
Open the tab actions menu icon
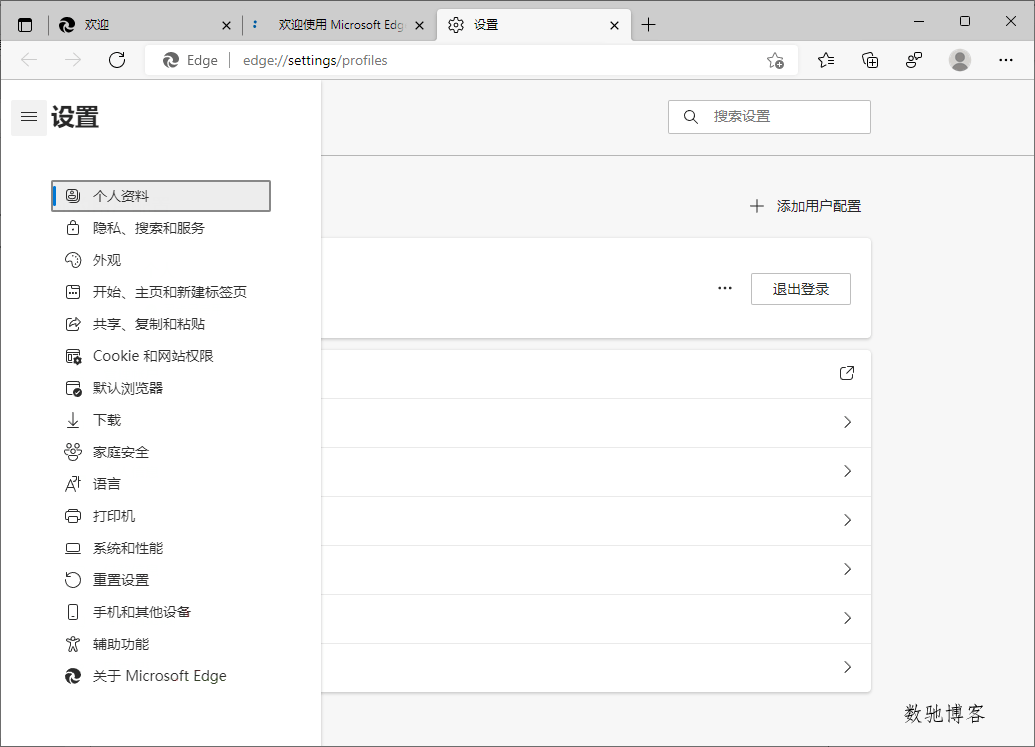[25, 25]
